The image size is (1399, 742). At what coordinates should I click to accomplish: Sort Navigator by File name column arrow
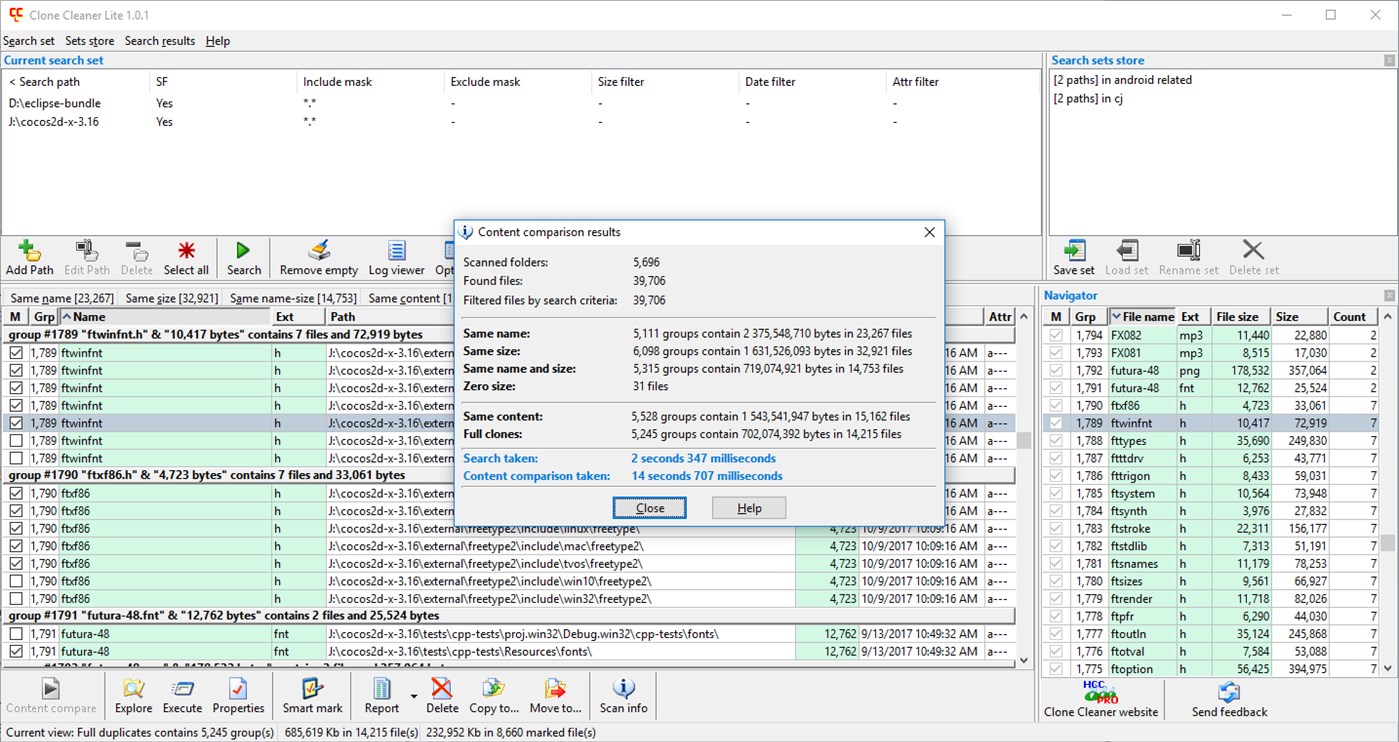tap(1118, 316)
